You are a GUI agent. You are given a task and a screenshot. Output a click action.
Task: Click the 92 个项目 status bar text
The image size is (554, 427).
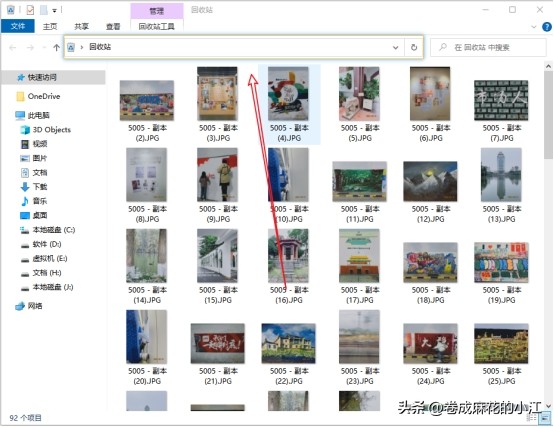click(25, 418)
